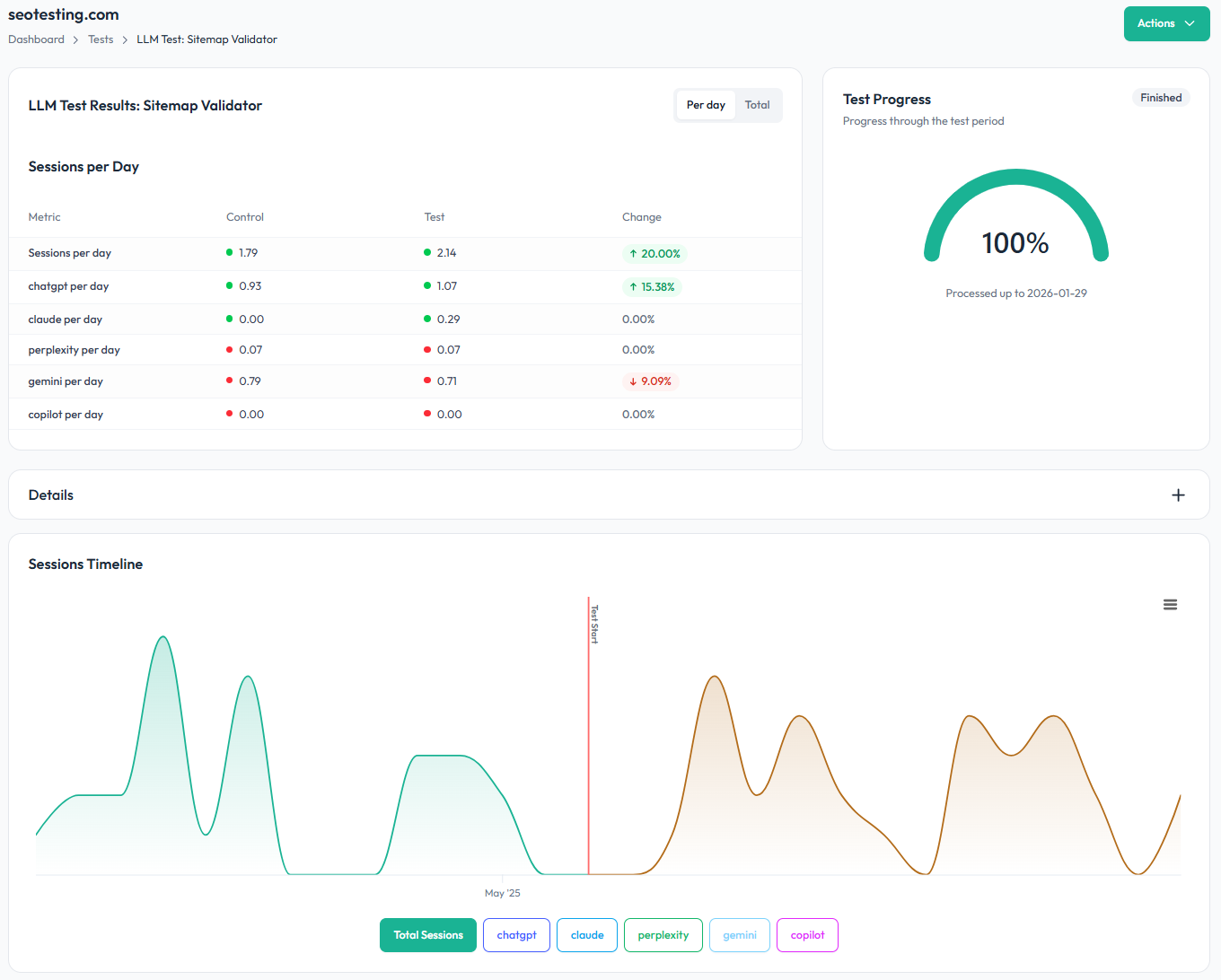
Task: Click the green dot beside "claude per day"
Action: click(230, 319)
